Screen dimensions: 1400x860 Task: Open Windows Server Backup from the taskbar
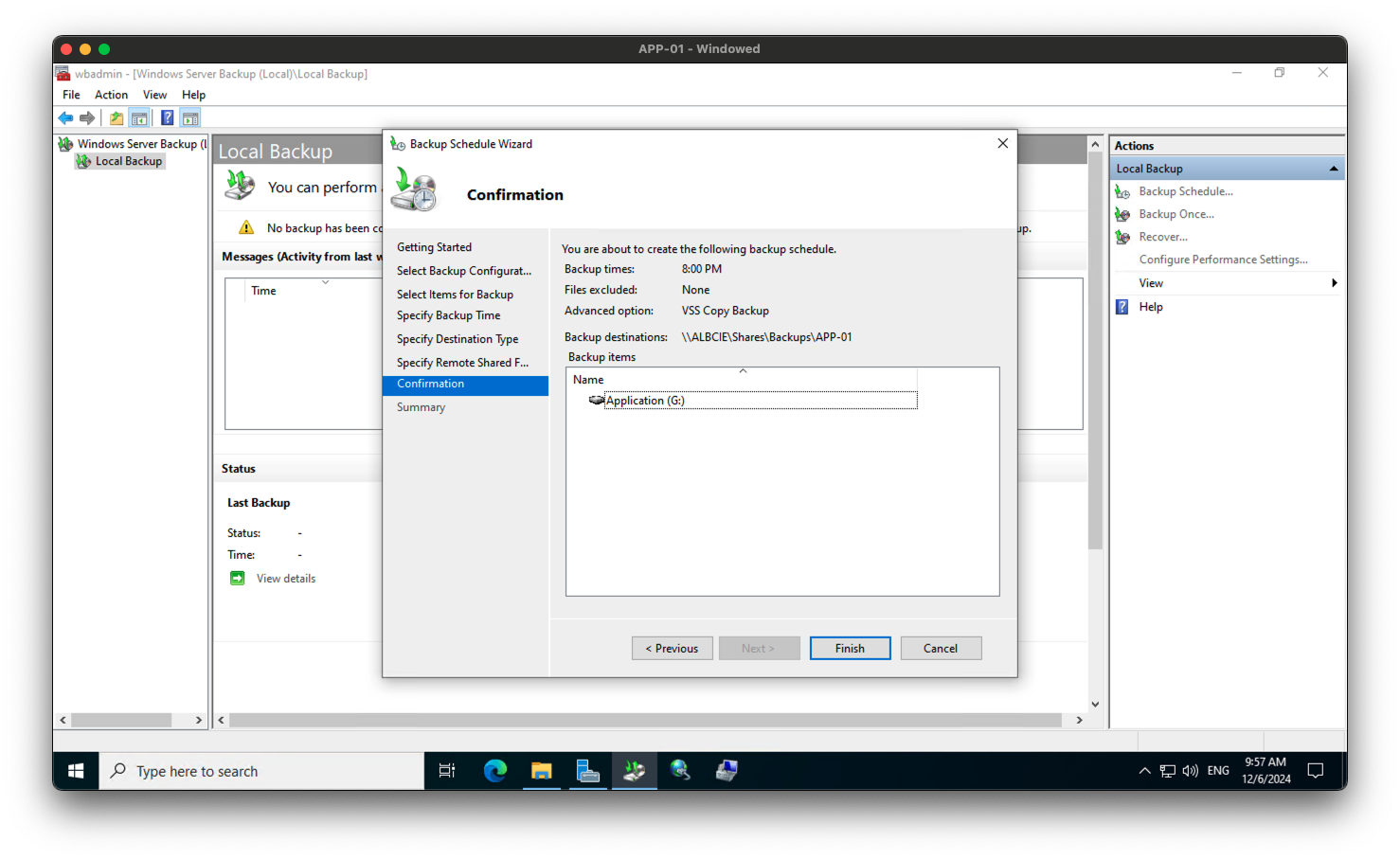point(634,770)
